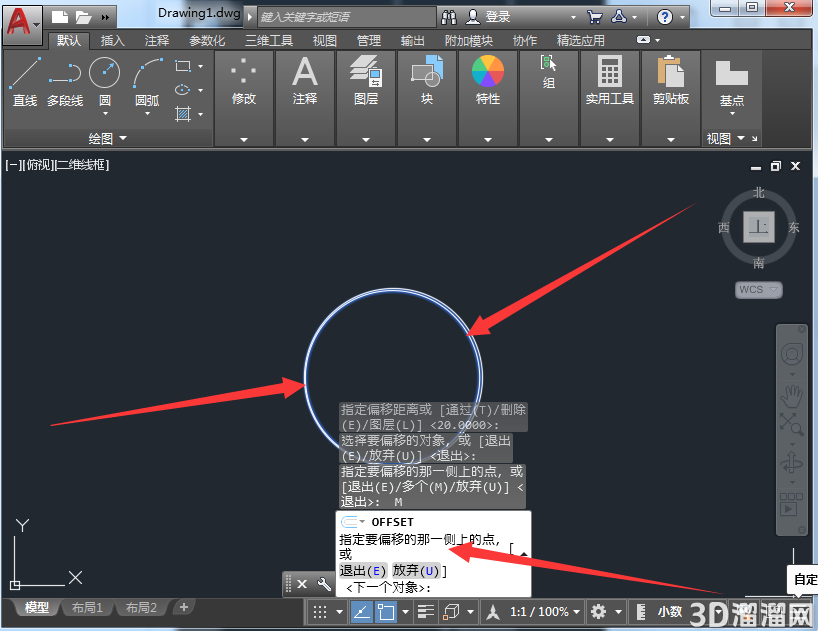Expand the 绘图 draw panel dropdown
Image resolution: width=818 pixels, height=631 pixels.
[107, 138]
